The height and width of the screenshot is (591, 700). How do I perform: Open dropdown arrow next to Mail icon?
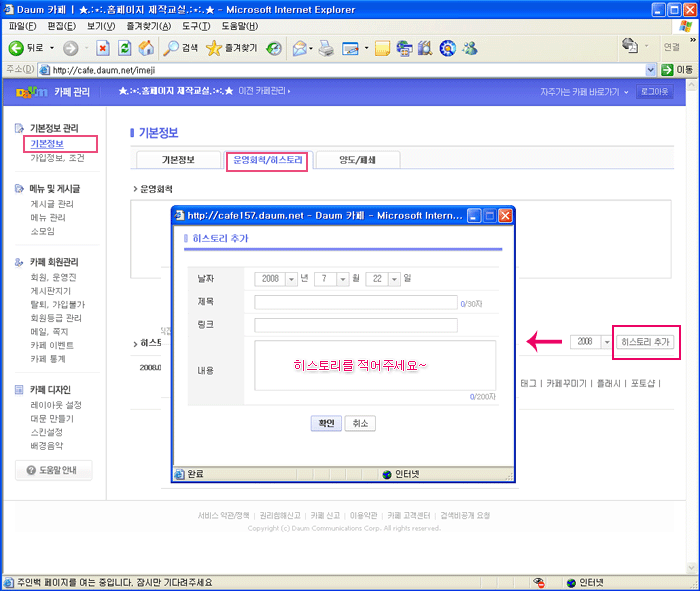311,48
